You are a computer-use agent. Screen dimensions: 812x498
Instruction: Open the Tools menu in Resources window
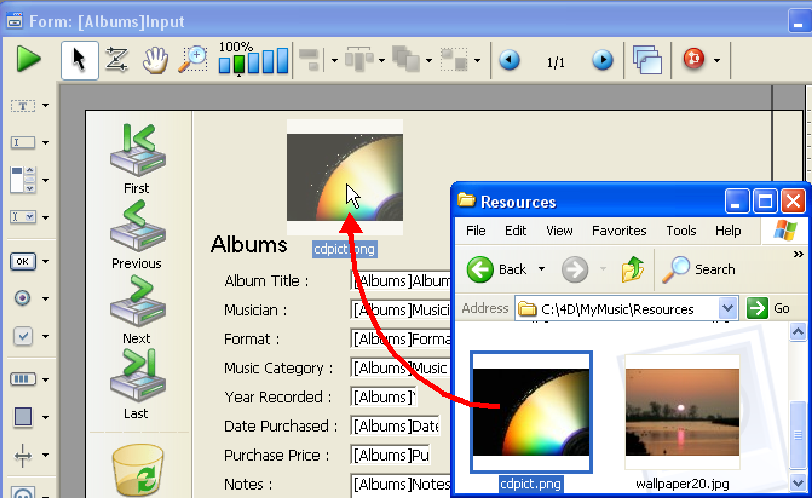tap(681, 230)
